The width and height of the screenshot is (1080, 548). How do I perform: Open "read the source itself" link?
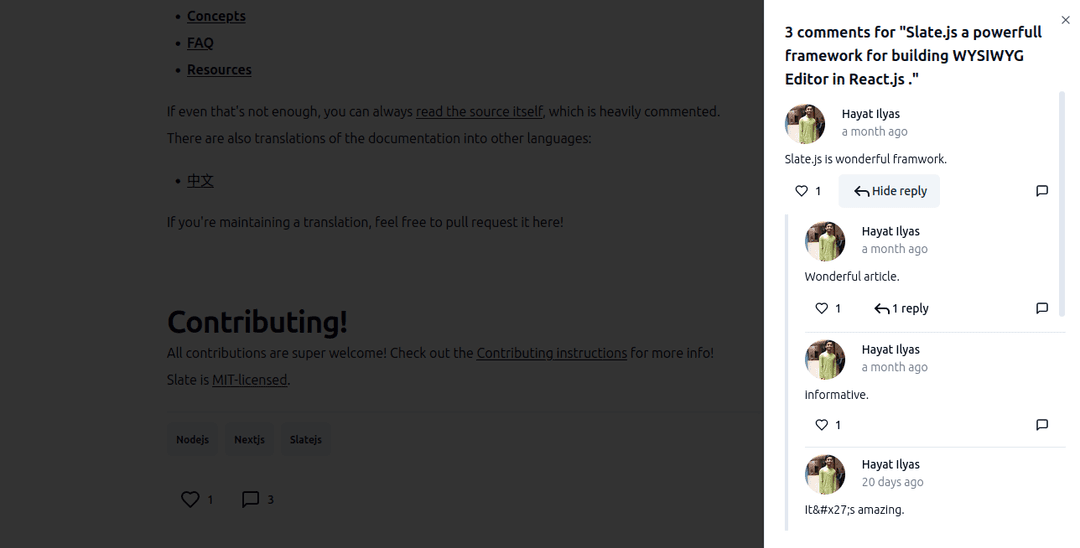479,112
